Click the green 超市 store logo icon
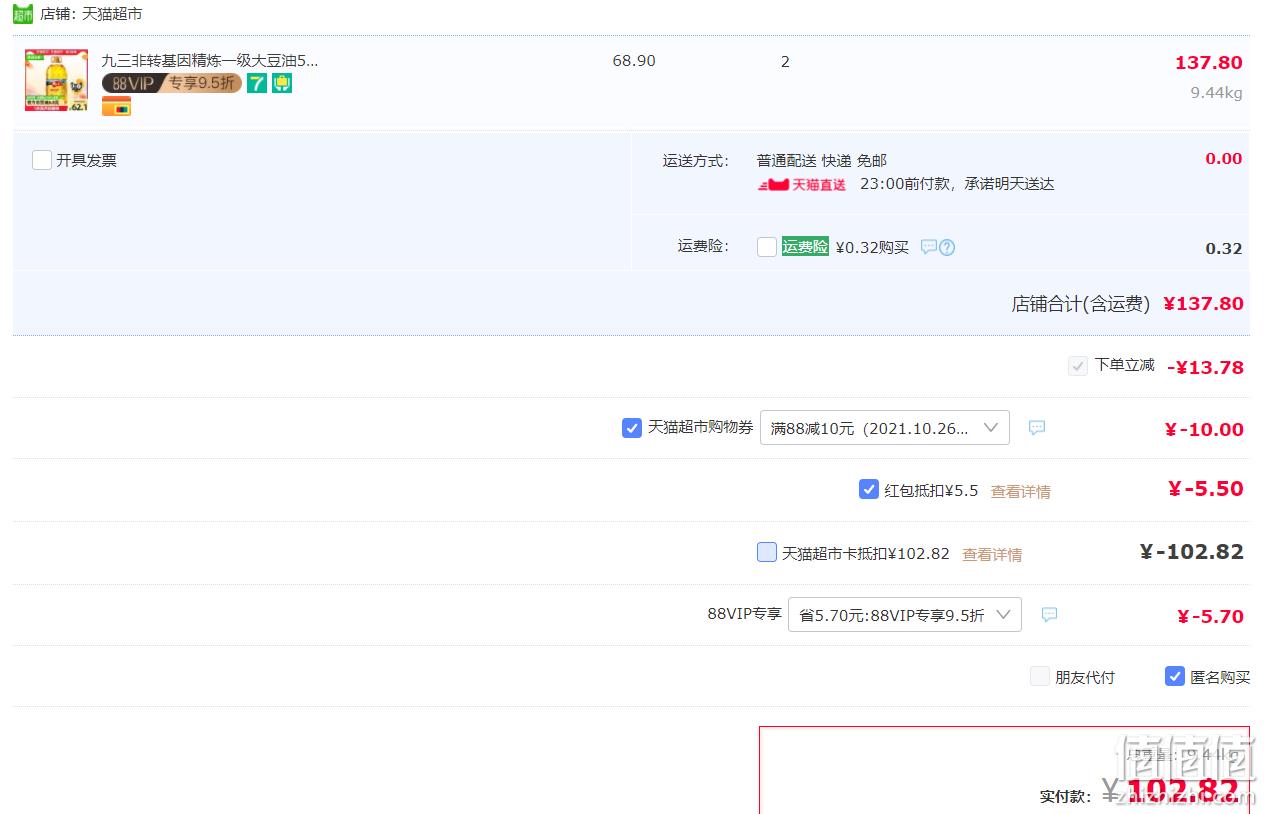 click(22, 14)
